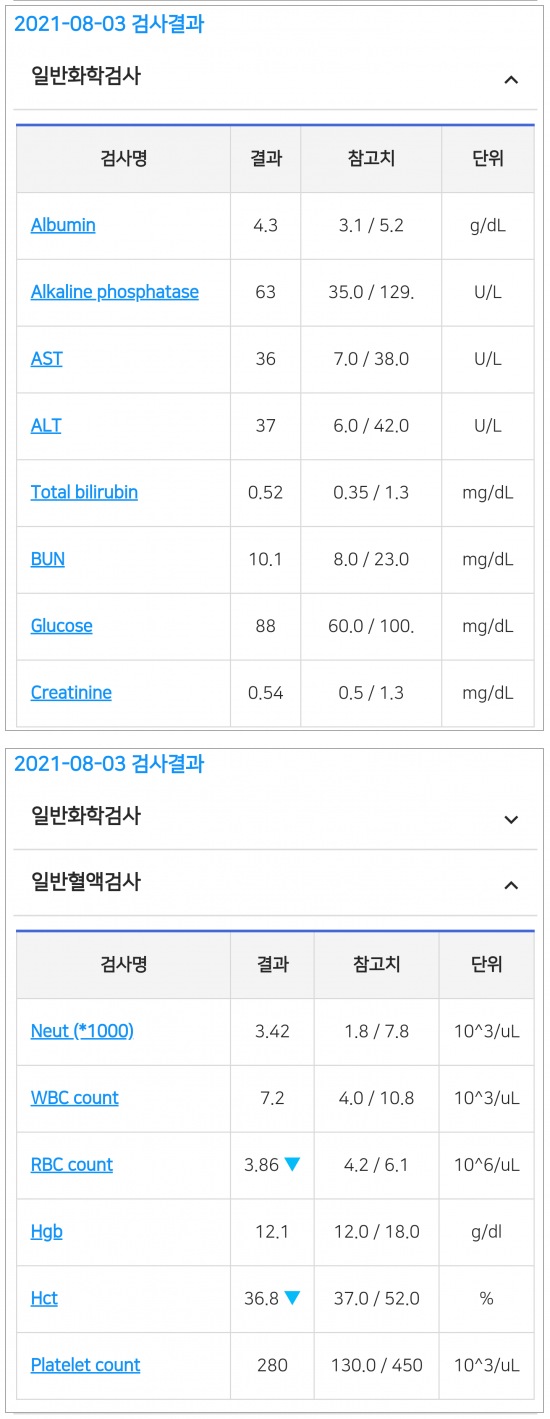Open the Hgb test link

click(x=47, y=1232)
